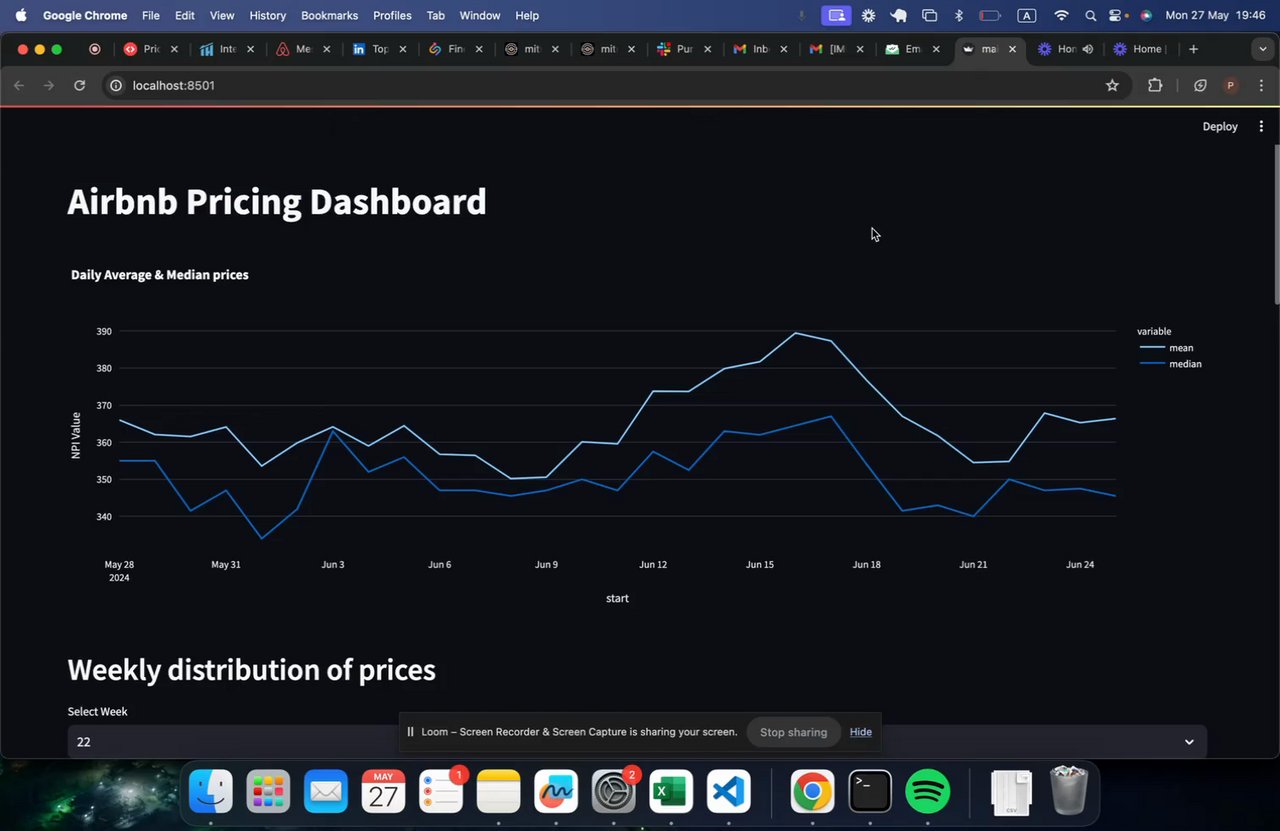This screenshot has height=831, width=1280.
Task: Click the page's vertical scrollbar thumb
Action: point(1275,224)
